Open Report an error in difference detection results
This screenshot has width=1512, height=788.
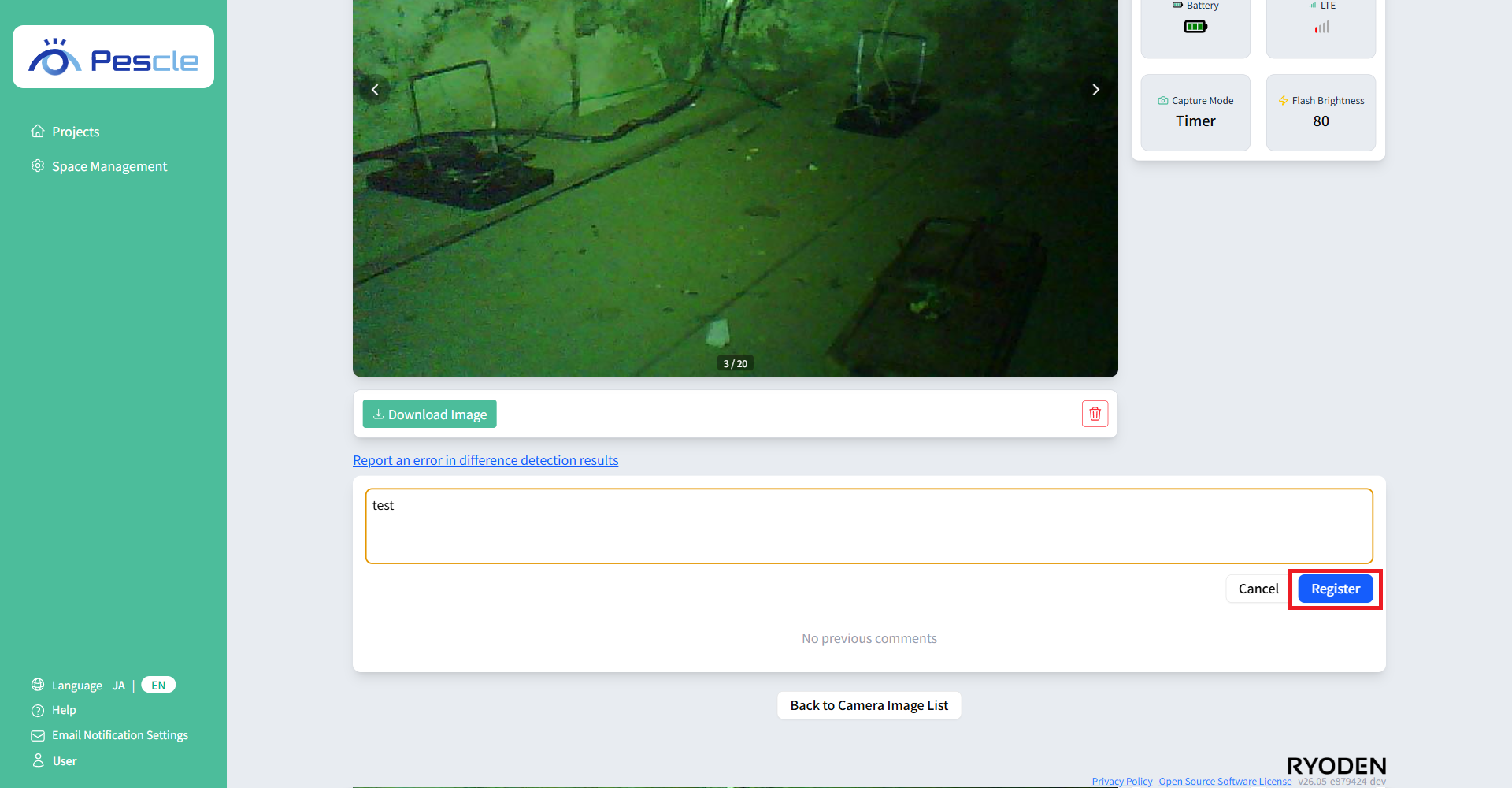[x=486, y=460]
